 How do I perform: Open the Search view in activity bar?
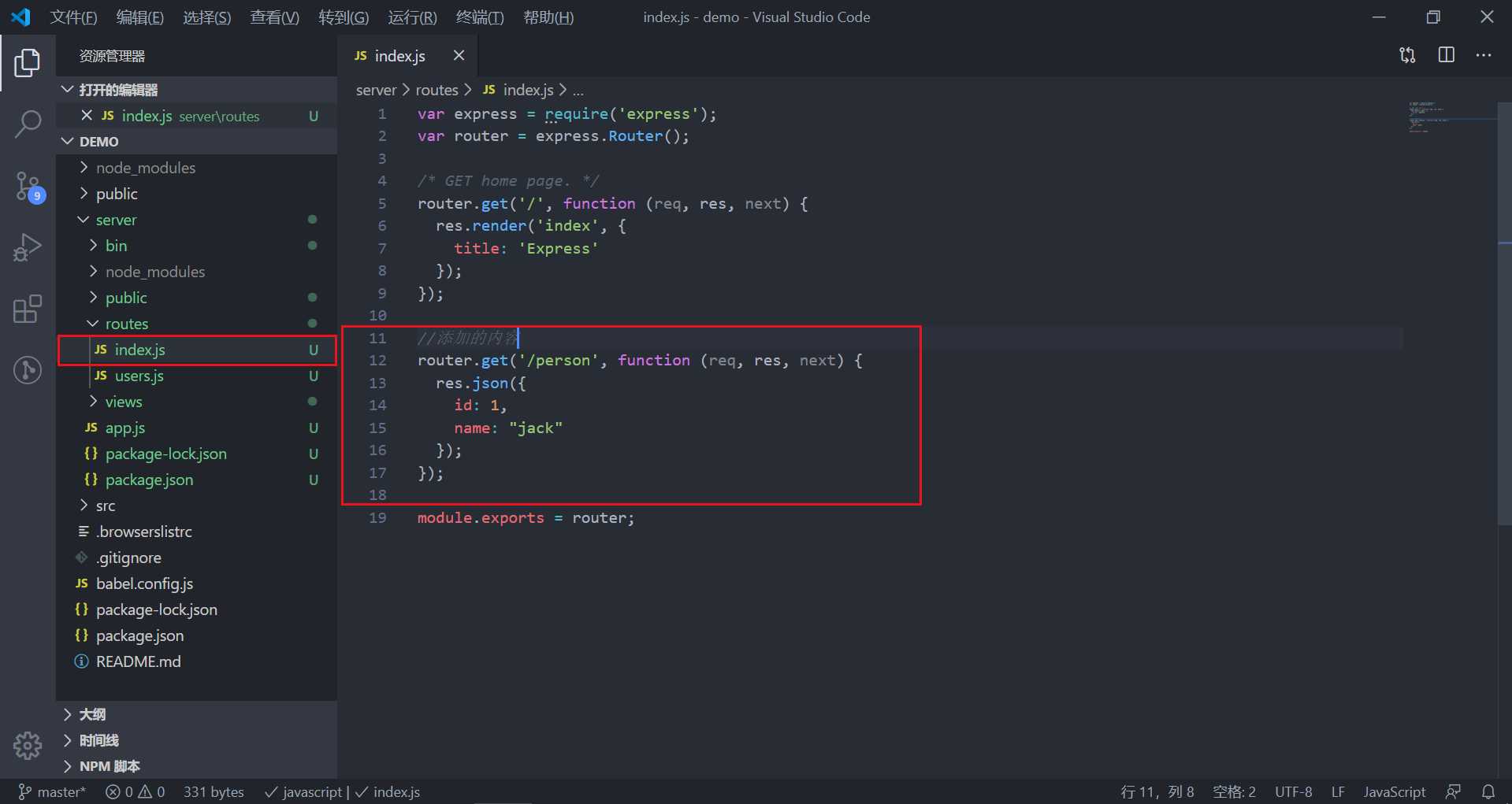click(28, 124)
